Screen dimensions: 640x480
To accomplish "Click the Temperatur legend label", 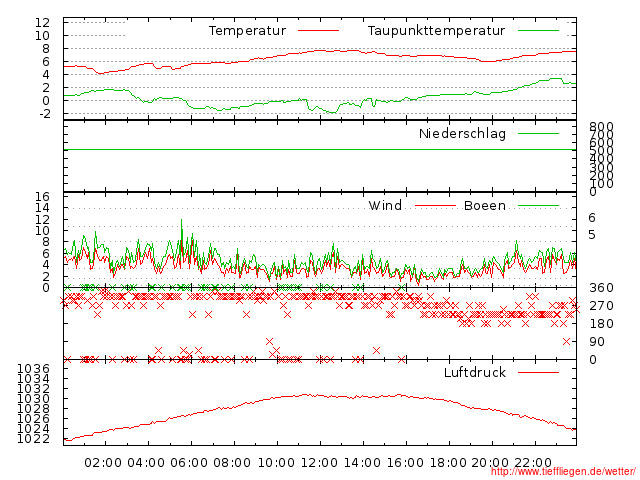I will click(247, 31).
